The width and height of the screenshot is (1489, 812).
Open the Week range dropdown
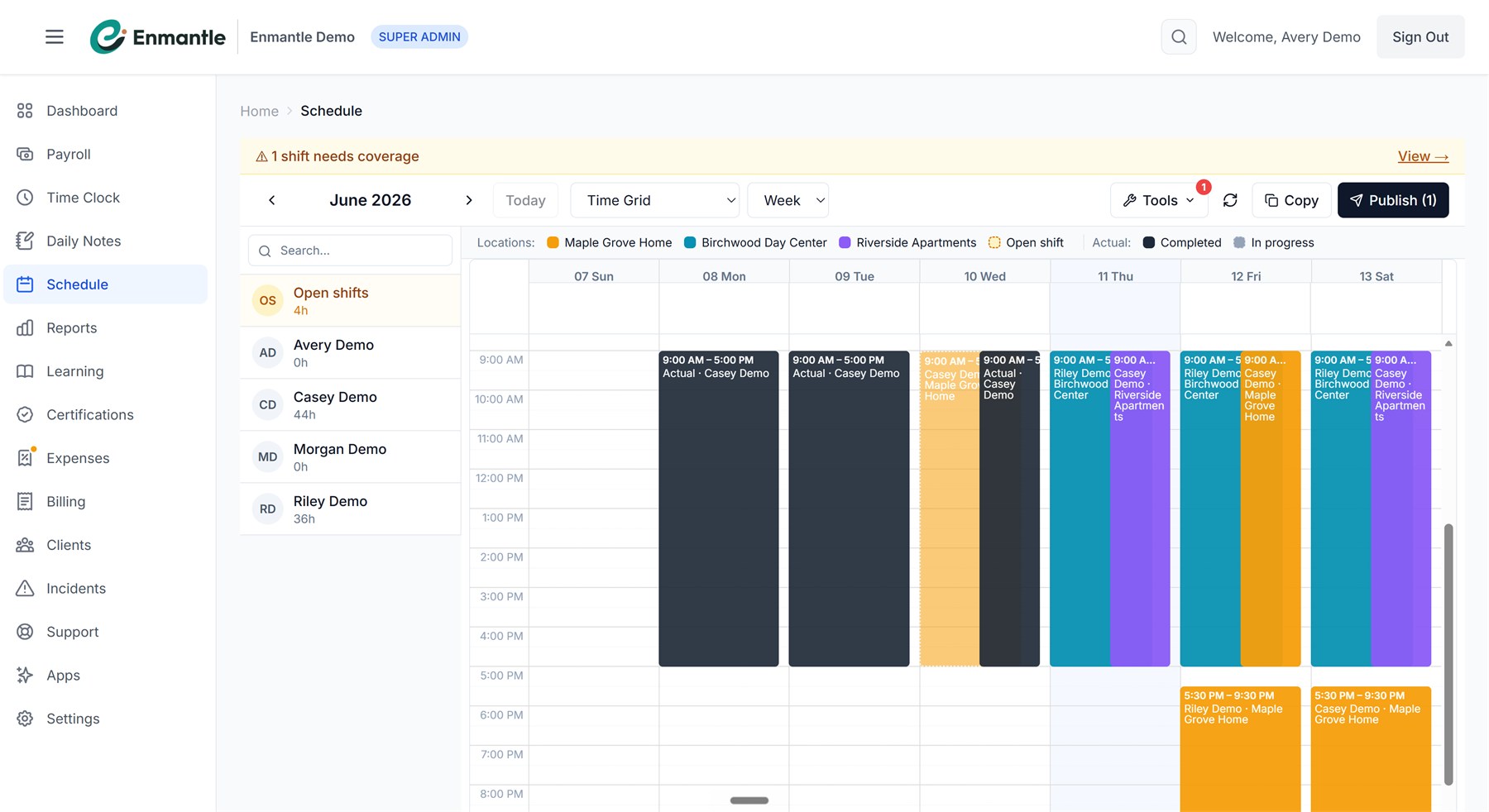[788, 200]
